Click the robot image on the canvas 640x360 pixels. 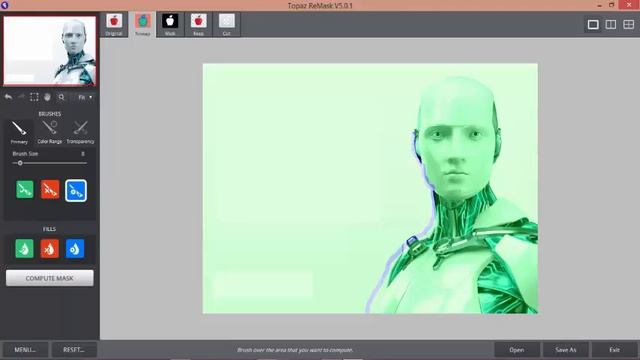(370, 188)
